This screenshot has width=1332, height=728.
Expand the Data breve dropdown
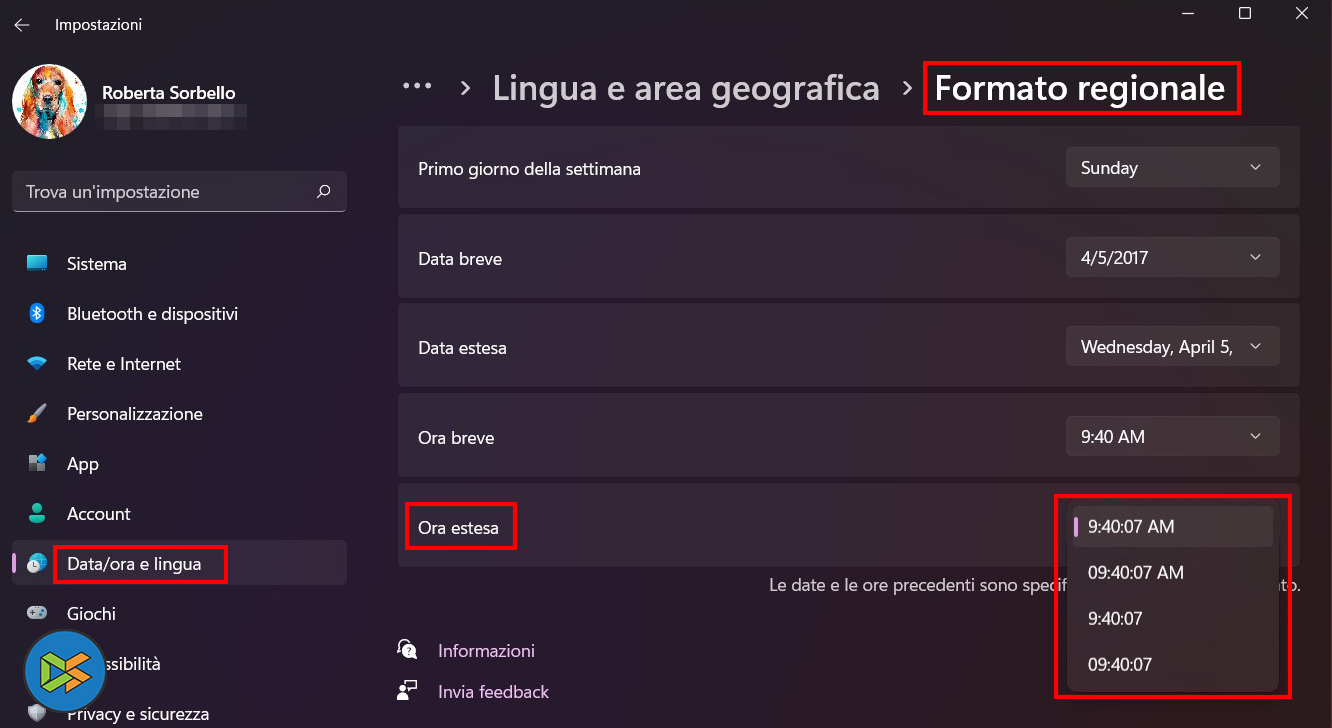(x=1172, y=258)
